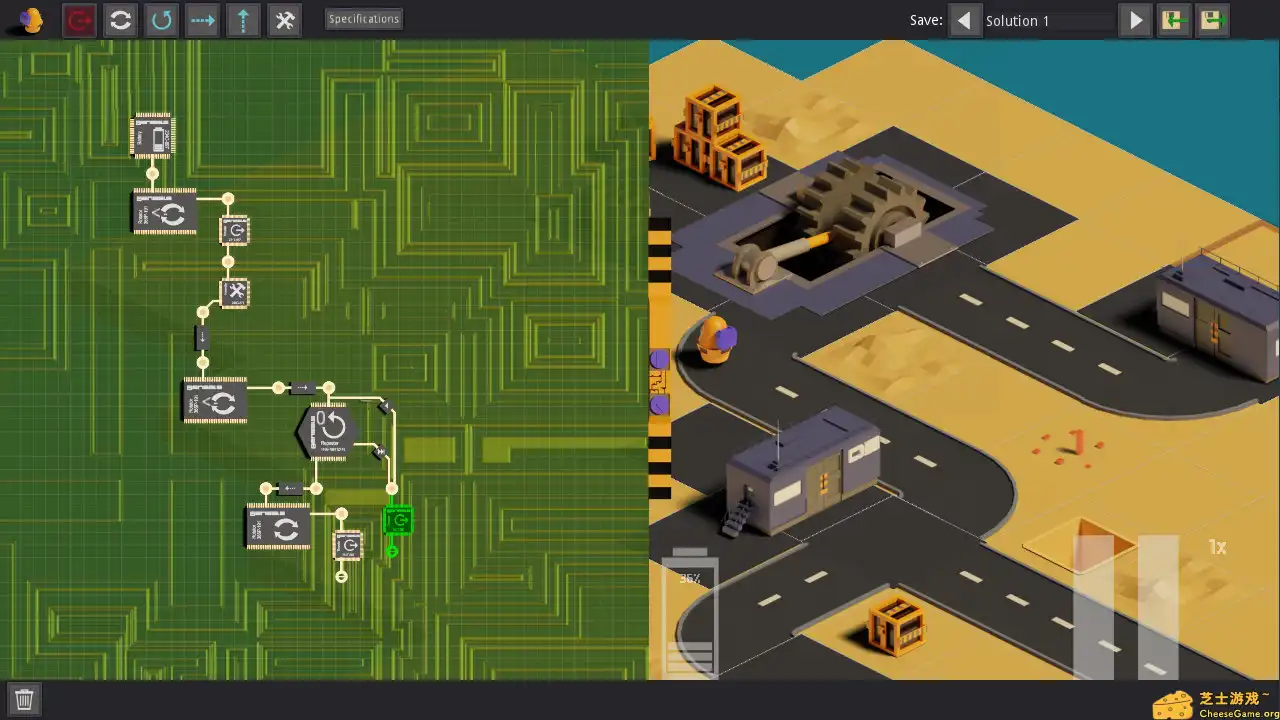The image size is (1280, 720).
Task: Select the highlighted green chip node
Action: (398, 521)
